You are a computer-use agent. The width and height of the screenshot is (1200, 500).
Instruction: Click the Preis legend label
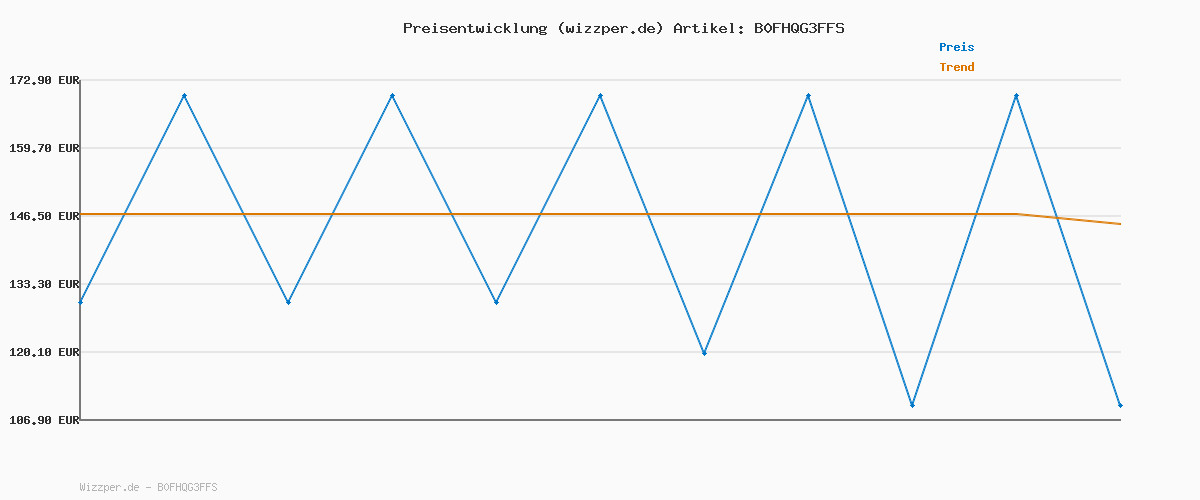pos(956,47)
